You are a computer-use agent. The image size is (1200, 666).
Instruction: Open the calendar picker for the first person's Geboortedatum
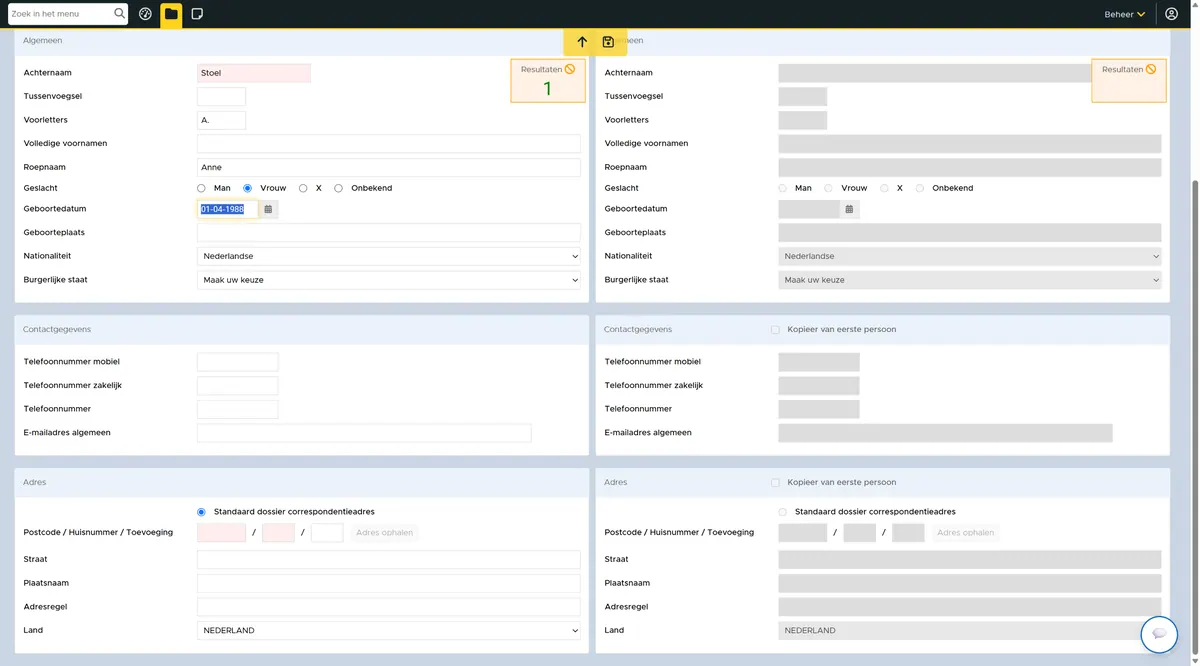[268, 209]
